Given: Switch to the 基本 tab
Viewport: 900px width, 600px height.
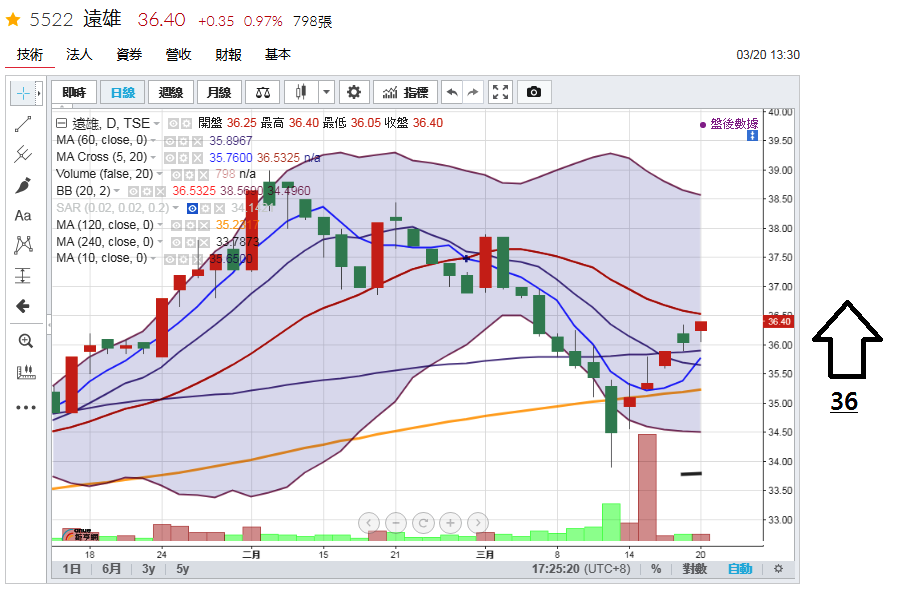Looking at the screenshot, I should tap(278, 55).
